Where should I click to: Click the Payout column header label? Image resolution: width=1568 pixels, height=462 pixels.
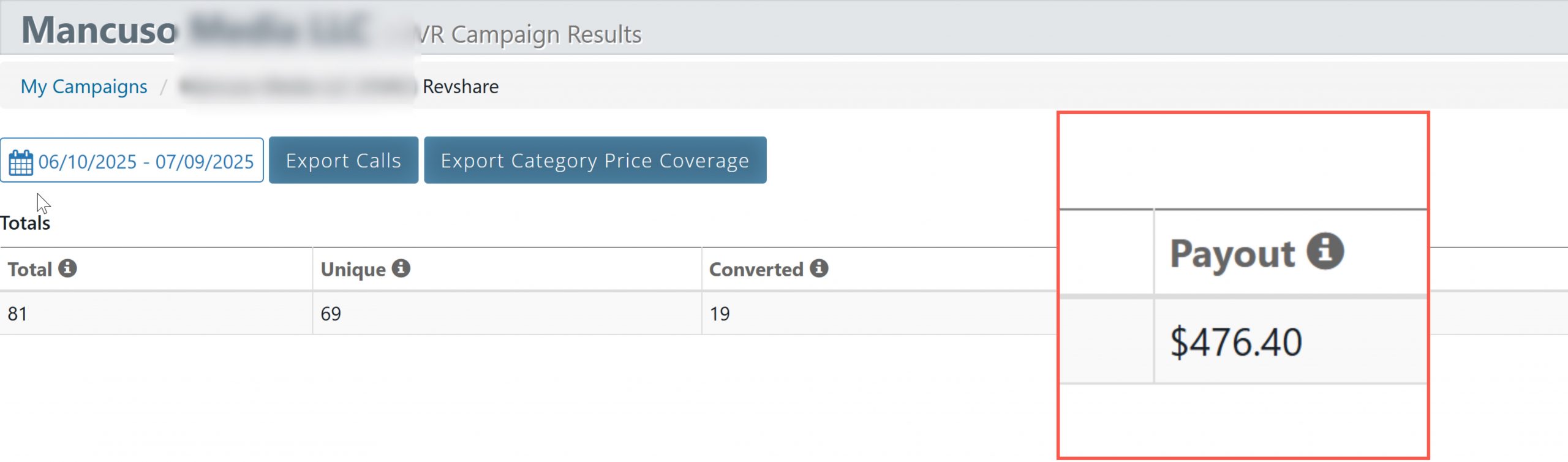(1232, 254)
